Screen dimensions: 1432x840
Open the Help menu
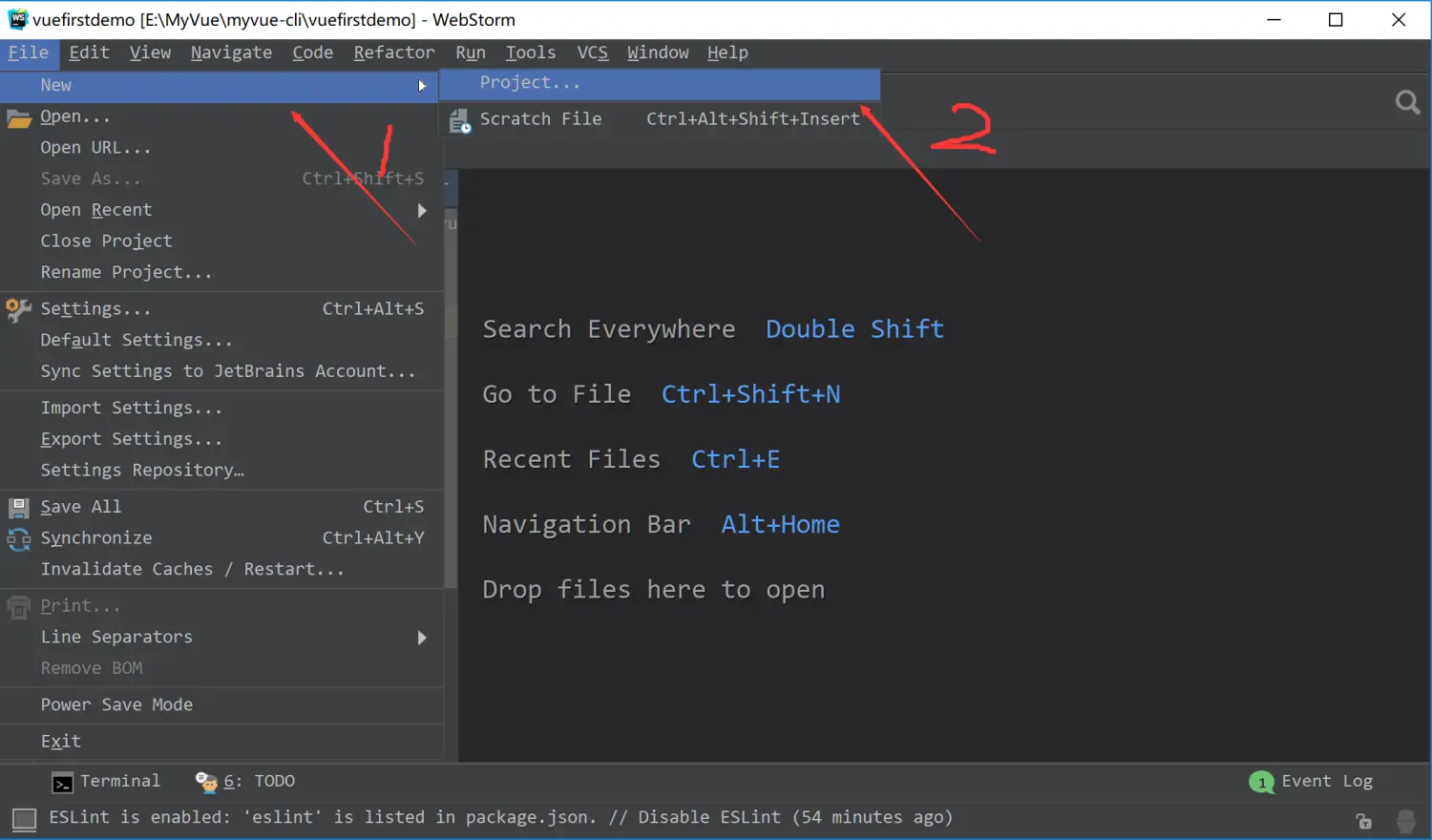(727, 53)
